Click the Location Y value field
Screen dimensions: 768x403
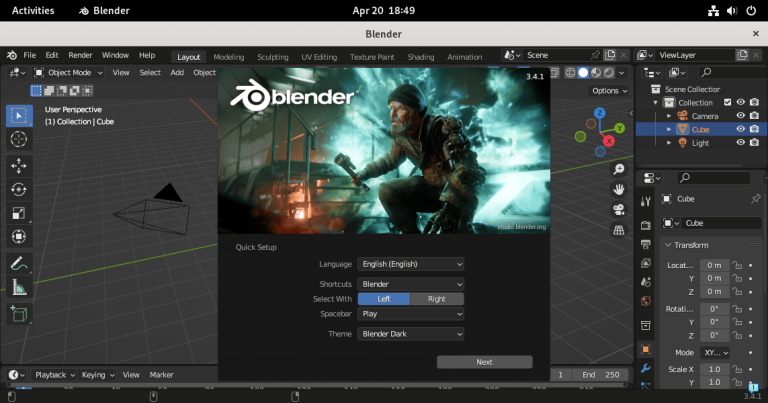pyautogui.click(x=715, y=278)
